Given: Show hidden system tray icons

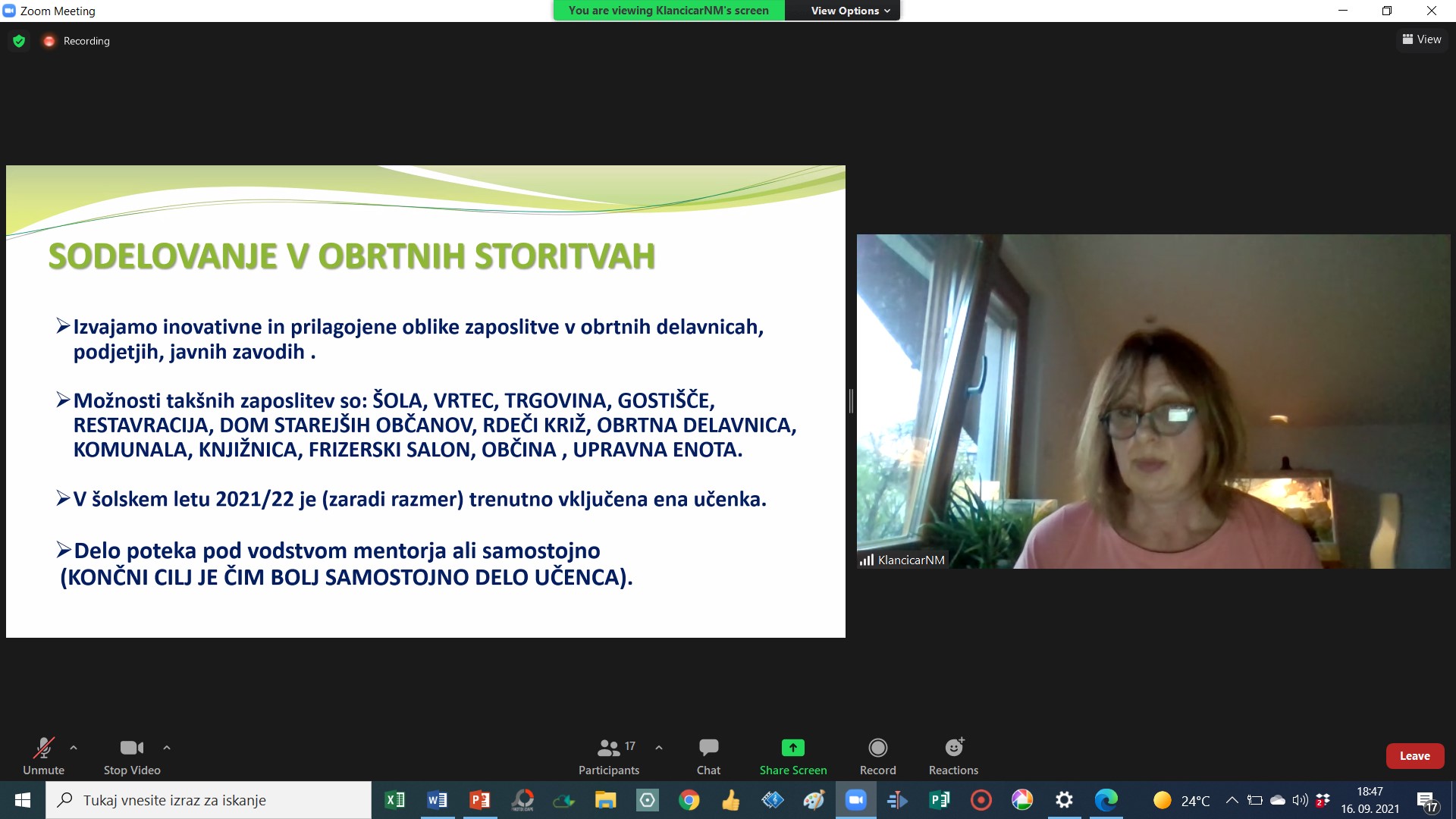Looking at the screenshot, I should tap(1232, 800).
